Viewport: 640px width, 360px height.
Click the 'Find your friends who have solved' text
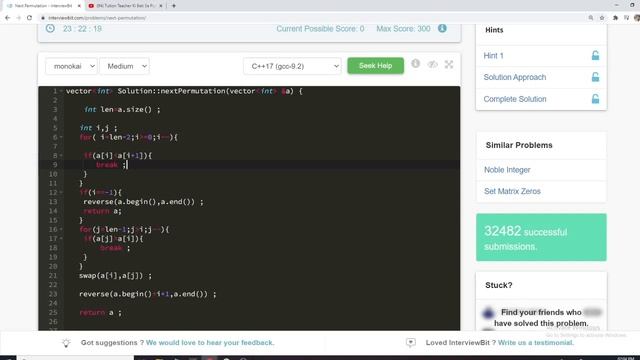coord(541,318)
